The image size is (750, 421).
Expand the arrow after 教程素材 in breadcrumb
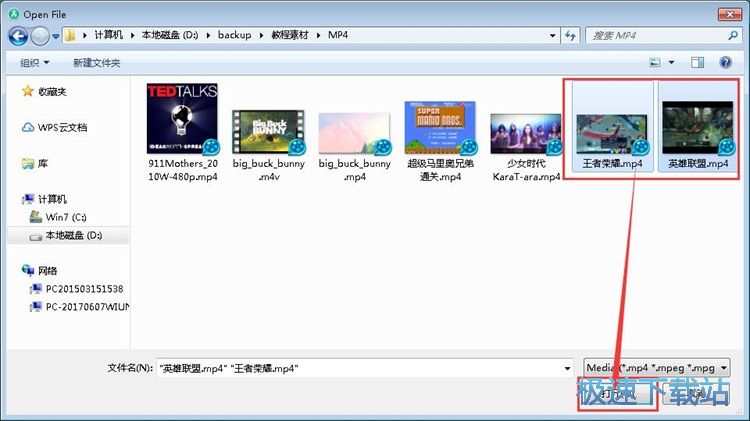click(x=318, y=35)
